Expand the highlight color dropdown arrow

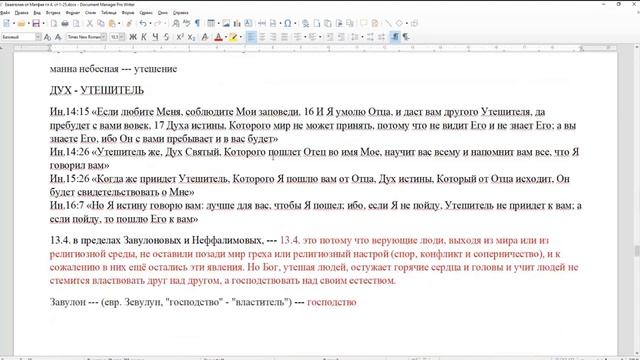[x=240, y=37]
